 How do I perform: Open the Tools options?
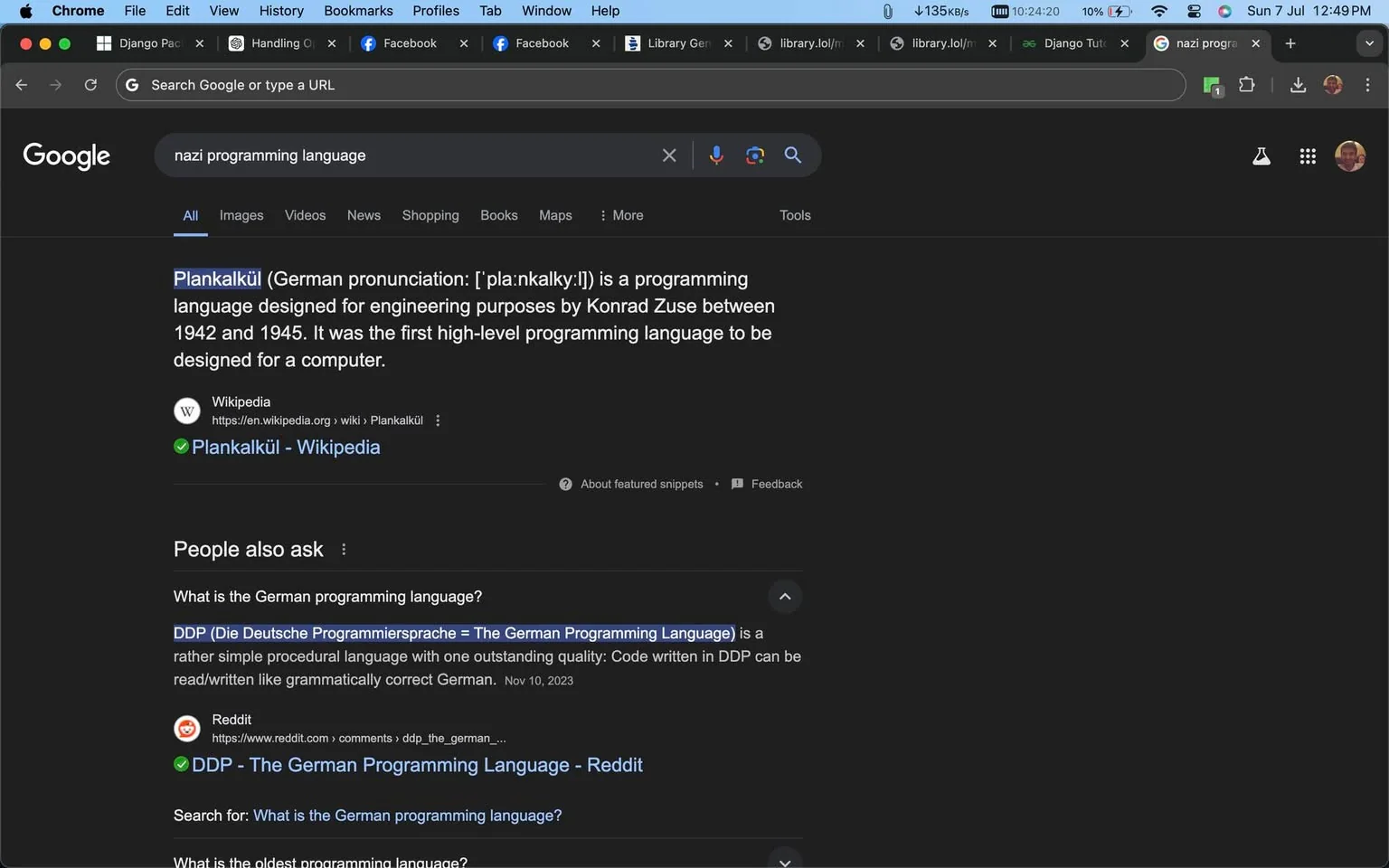tap(795, 215)
